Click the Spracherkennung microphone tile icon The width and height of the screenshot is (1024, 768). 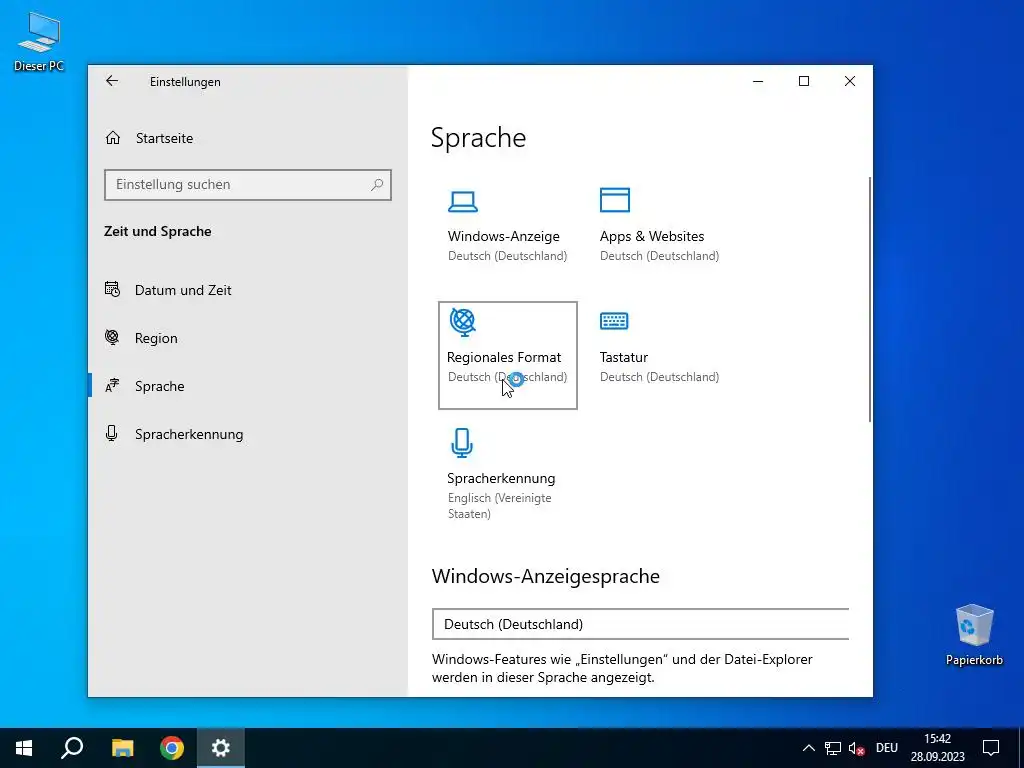coord(462,442)
